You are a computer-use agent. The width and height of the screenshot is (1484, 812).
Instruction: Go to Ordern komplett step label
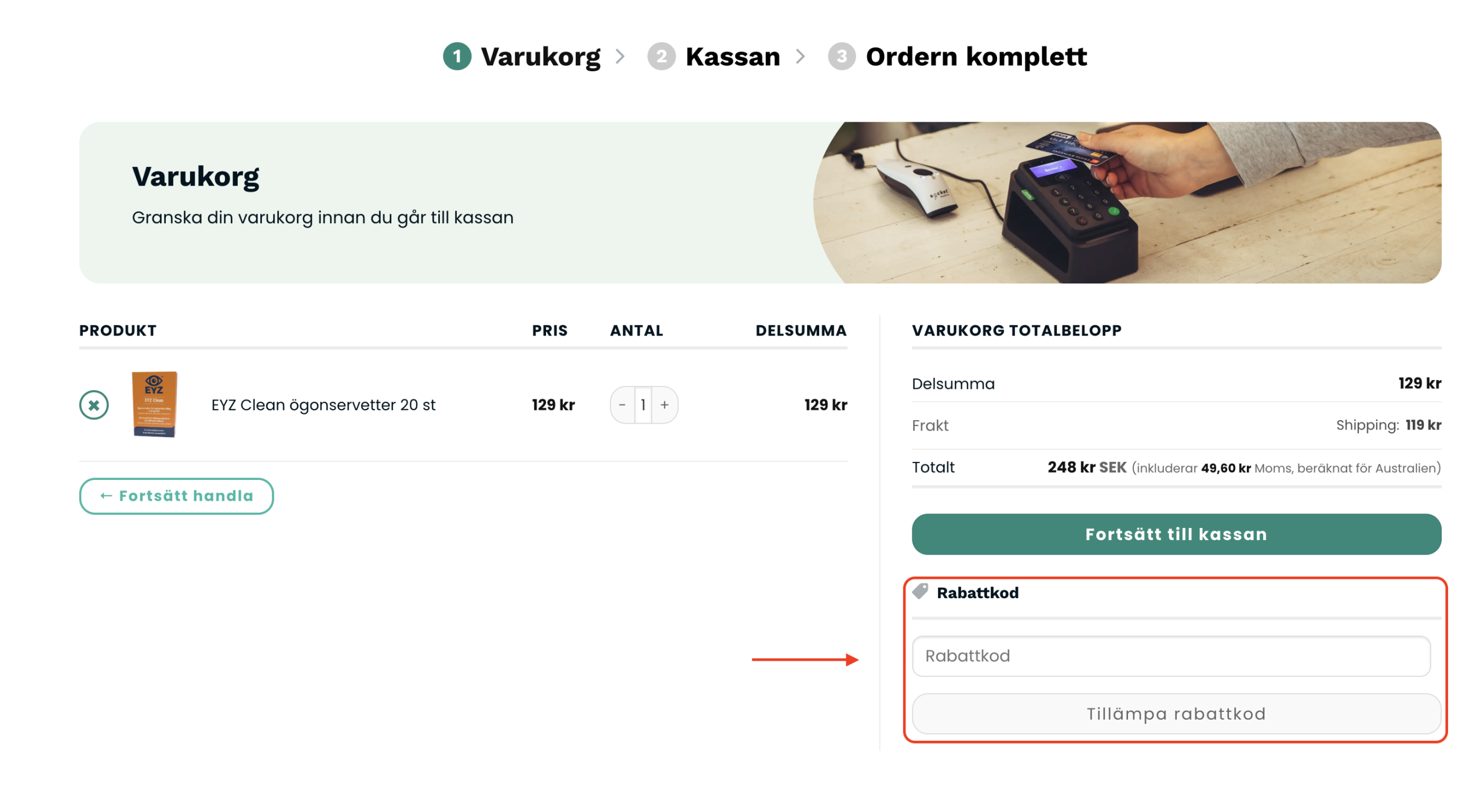(x=976, y=56)
